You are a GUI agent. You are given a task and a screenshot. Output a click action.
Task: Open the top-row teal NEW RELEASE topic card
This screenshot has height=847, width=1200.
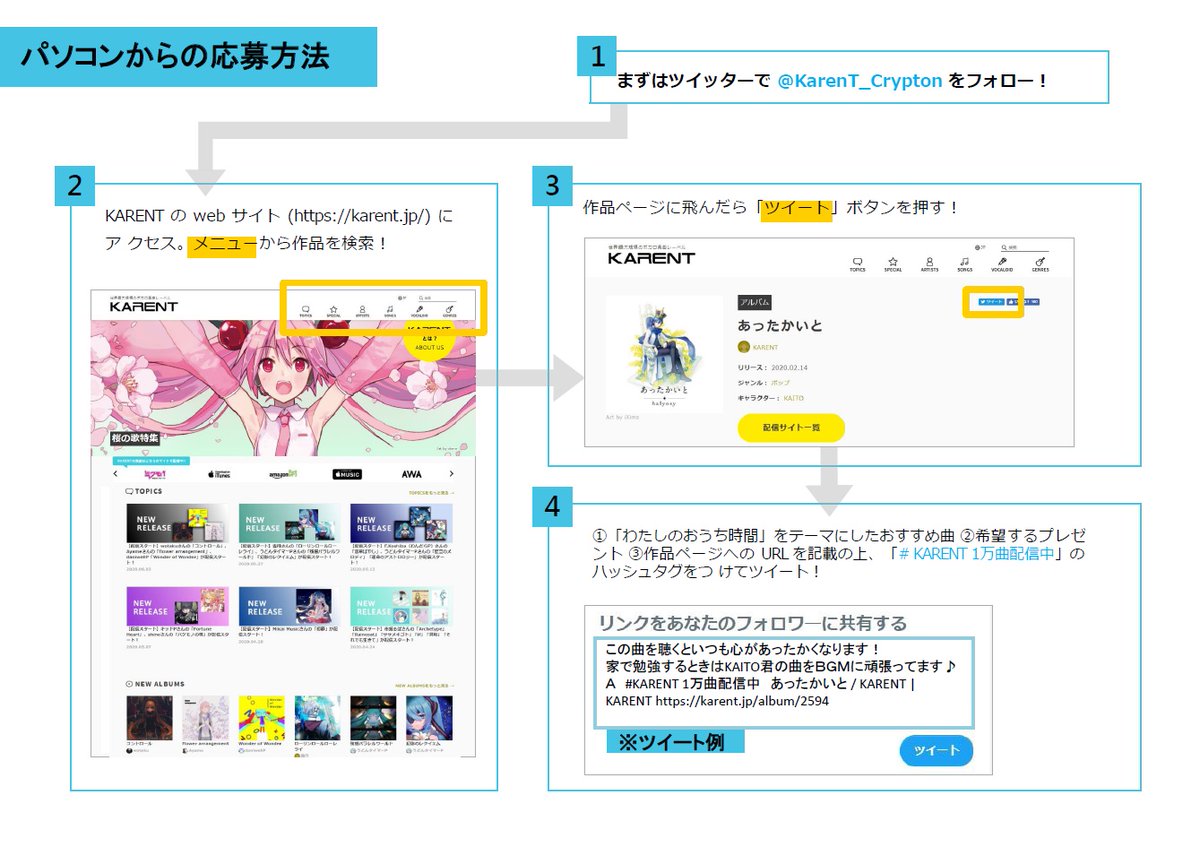pos(289,523)
